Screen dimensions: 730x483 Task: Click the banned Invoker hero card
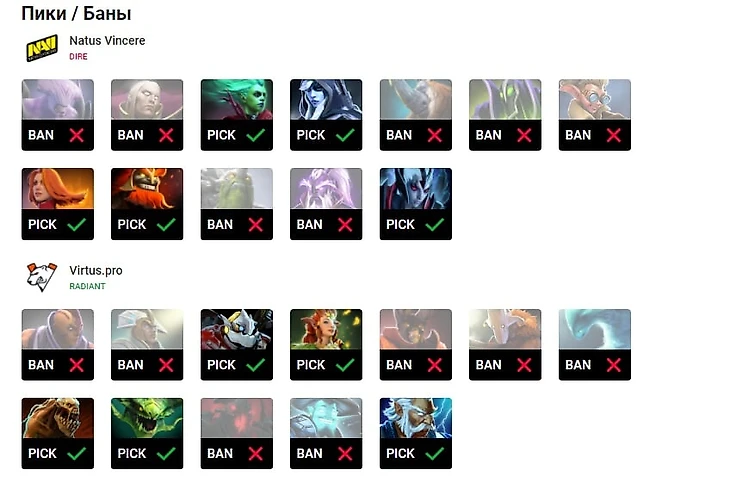tap(147, 115)
